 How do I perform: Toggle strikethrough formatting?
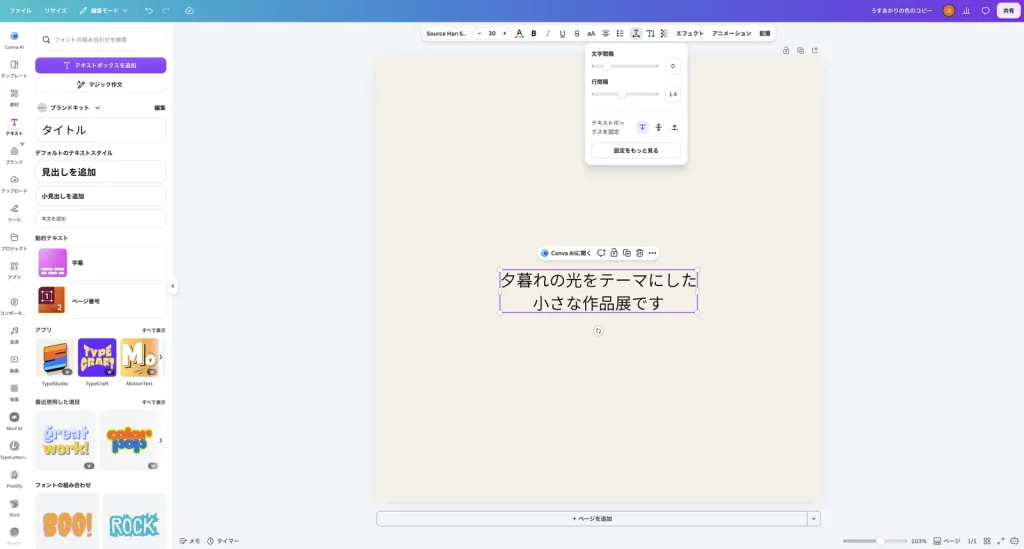point(577,33)
